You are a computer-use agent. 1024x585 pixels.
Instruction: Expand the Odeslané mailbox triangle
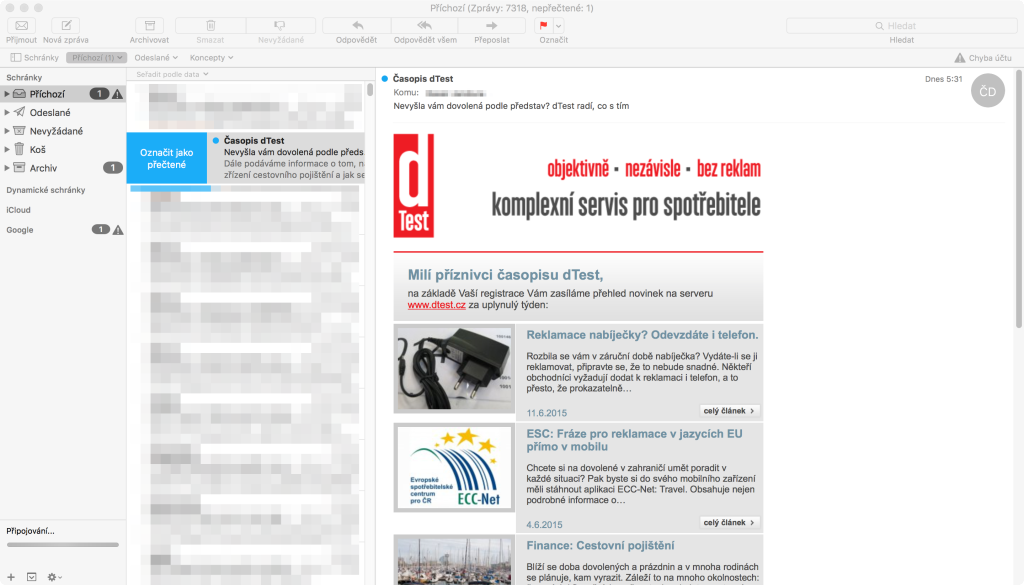pos(7,112)
